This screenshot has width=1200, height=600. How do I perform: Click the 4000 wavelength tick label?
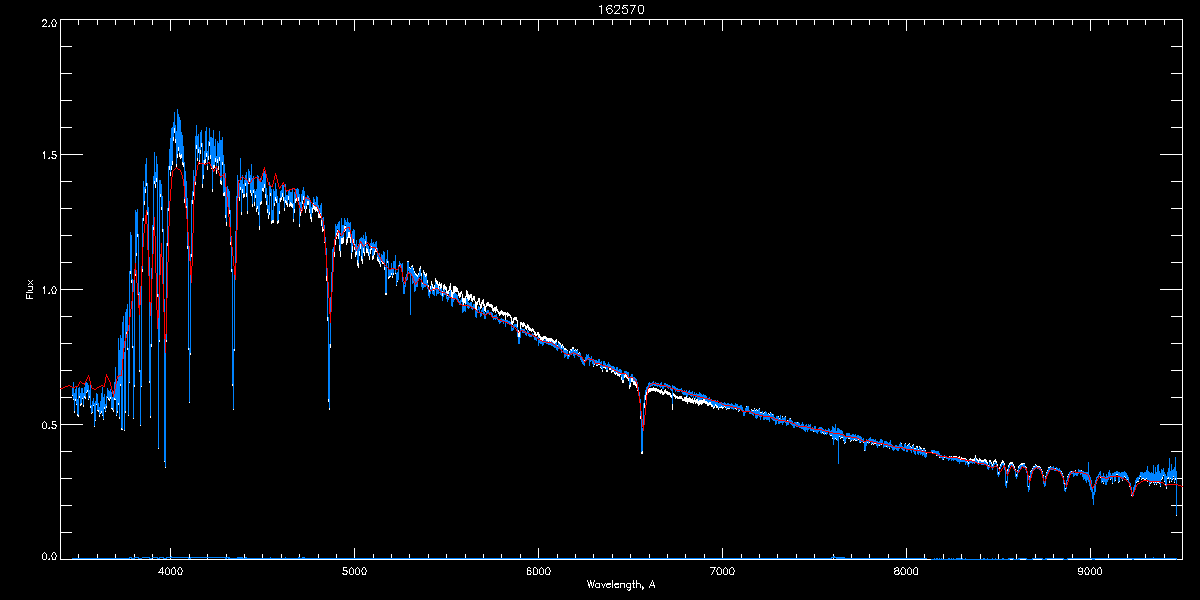[171, 571]
